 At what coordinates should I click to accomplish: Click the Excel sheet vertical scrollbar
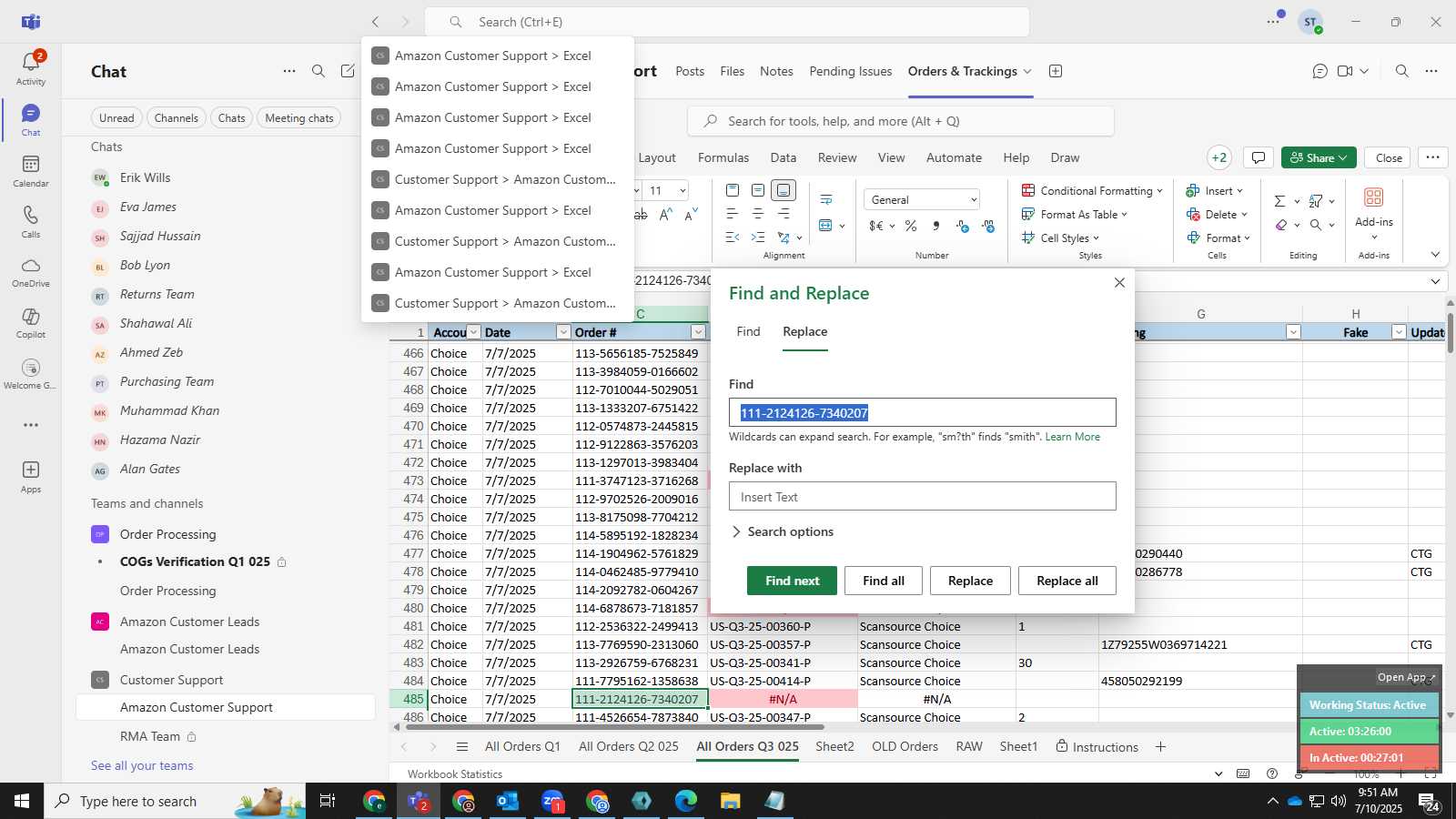(1450, 332)
